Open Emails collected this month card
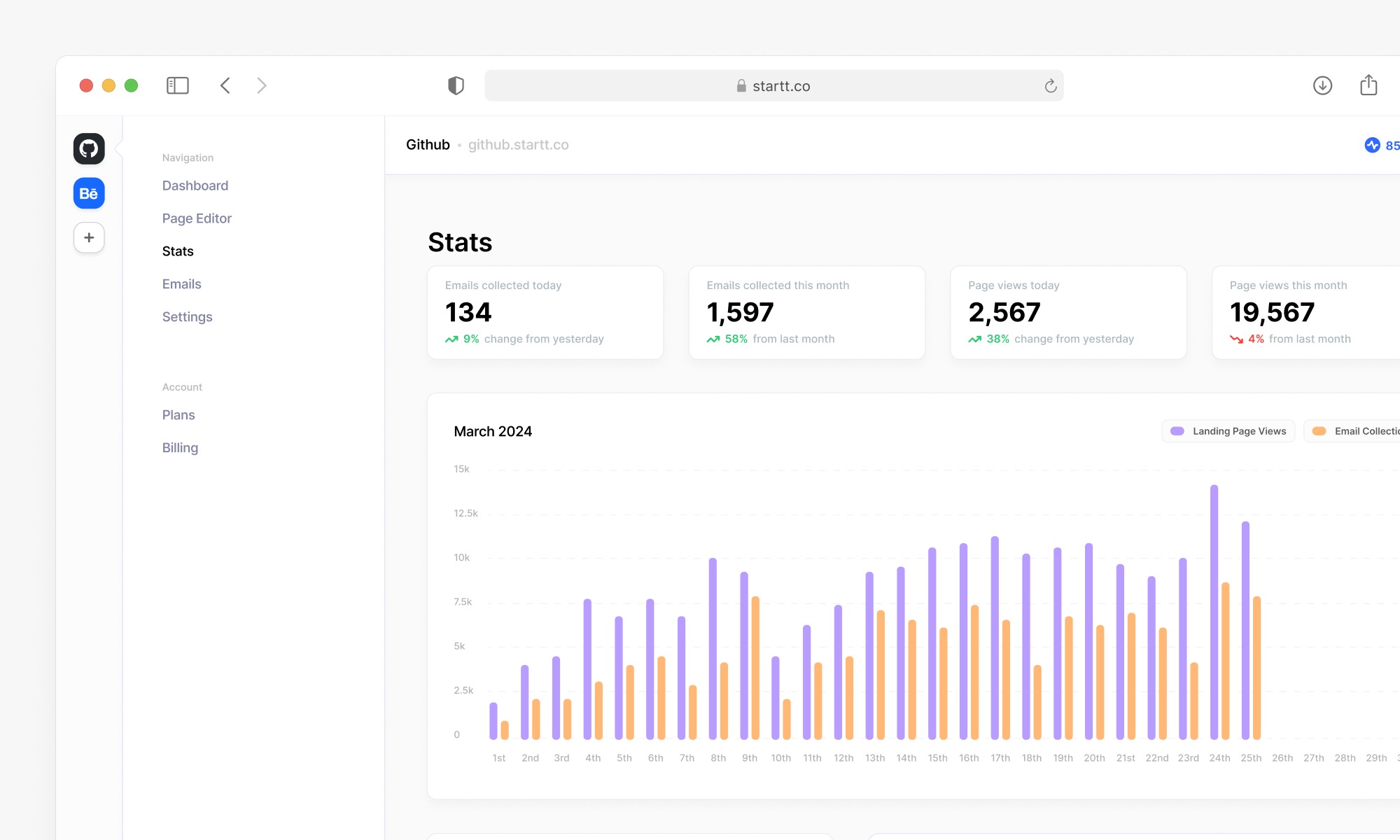Viewport: 1400px width, 840px height. point(807,312)
